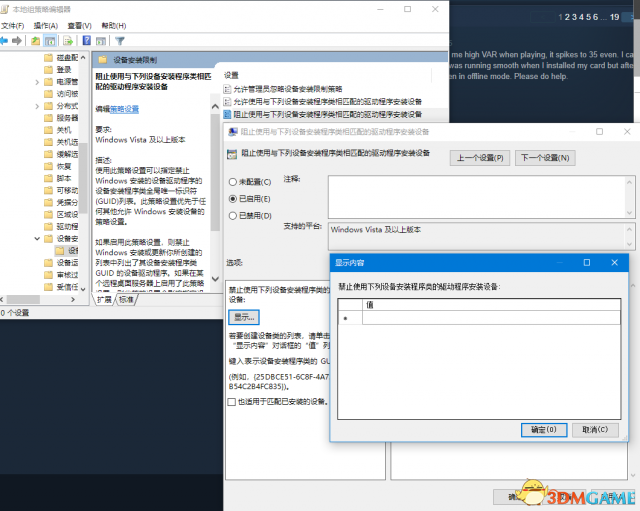Go to page 3 in background forum
The height and width of the screenshot is (511, 640).
(x=575, y=17)
